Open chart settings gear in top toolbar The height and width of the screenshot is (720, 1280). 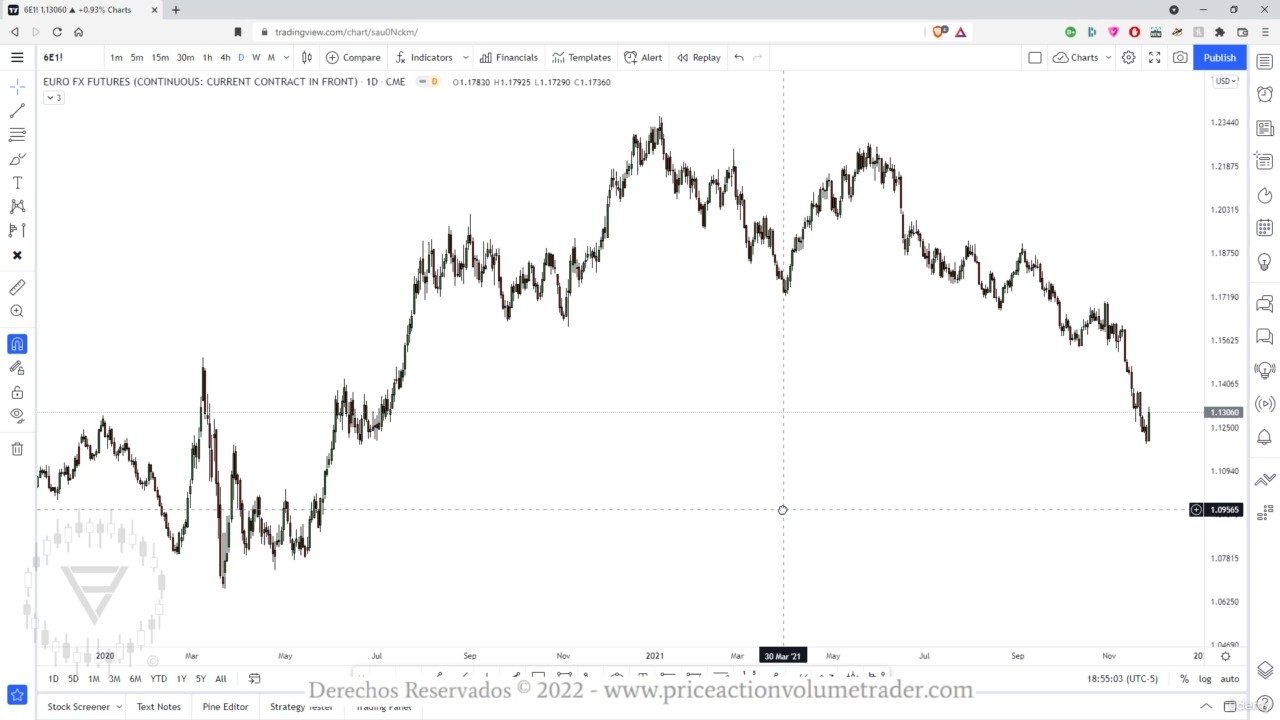(x=1128, y=57)
